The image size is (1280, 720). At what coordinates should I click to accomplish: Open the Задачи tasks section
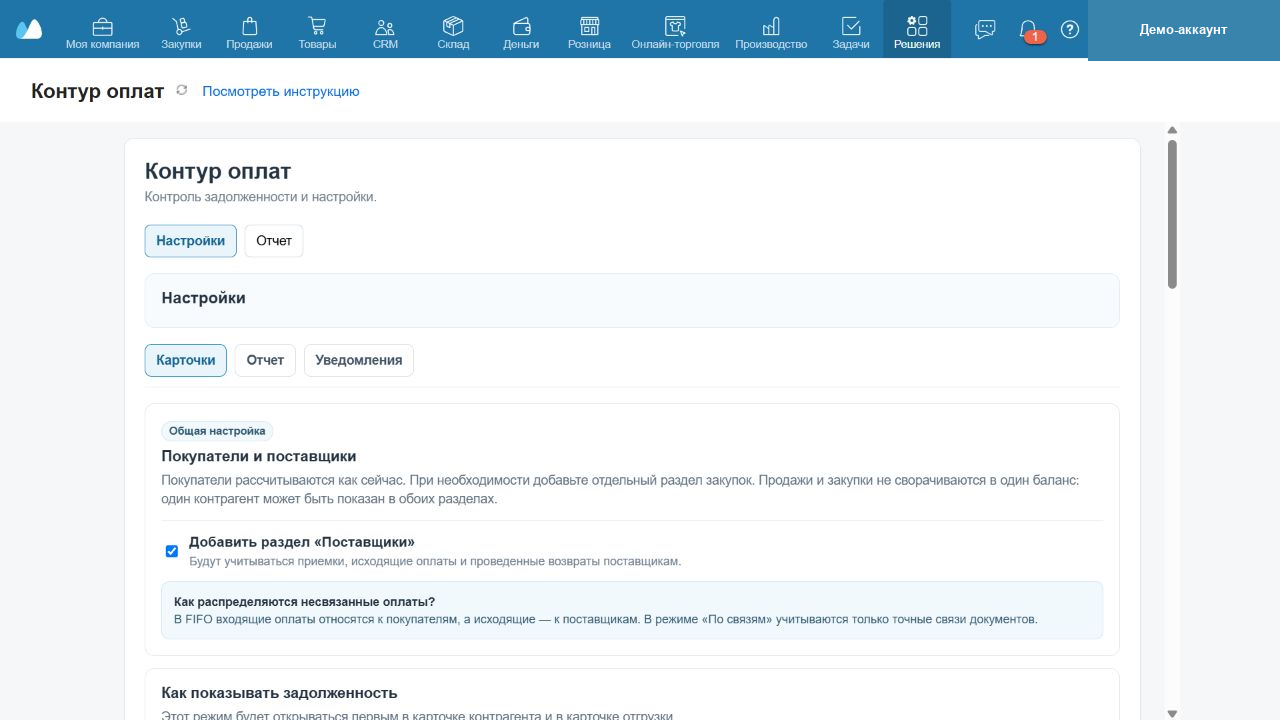tap(851, 33)
